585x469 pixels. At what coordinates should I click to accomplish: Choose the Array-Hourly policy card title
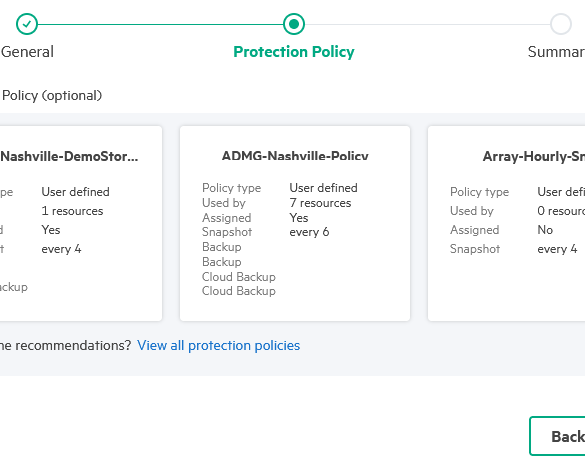534,156
